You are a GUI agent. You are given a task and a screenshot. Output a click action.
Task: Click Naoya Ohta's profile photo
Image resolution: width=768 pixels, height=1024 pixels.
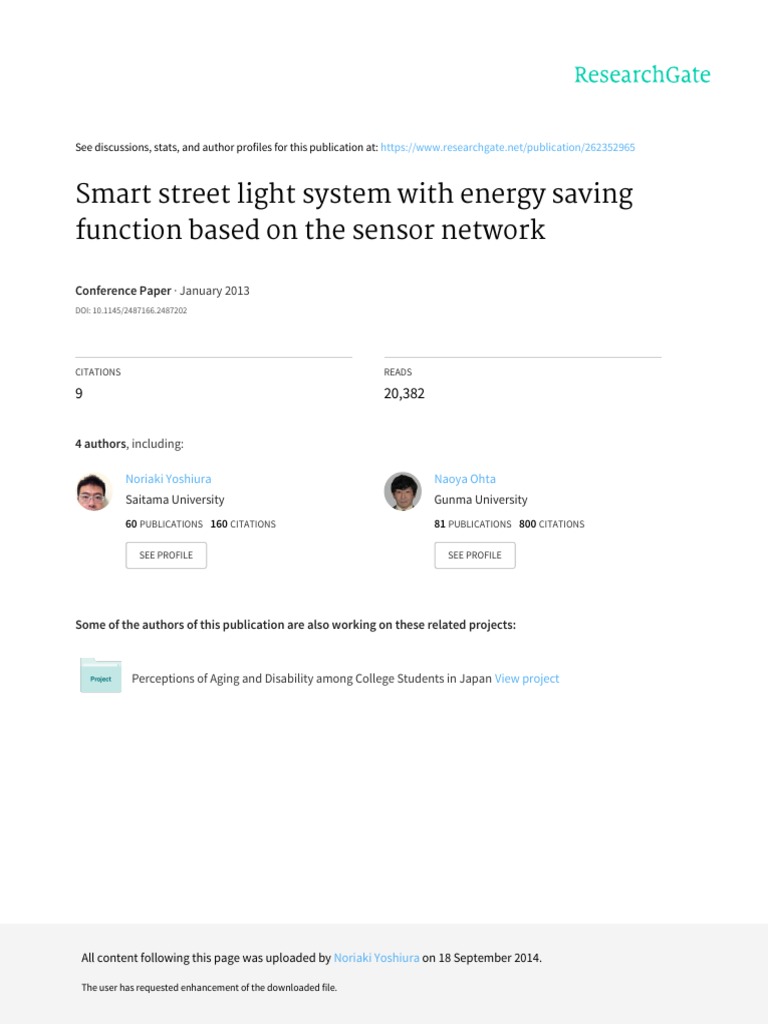click(403, 491)
